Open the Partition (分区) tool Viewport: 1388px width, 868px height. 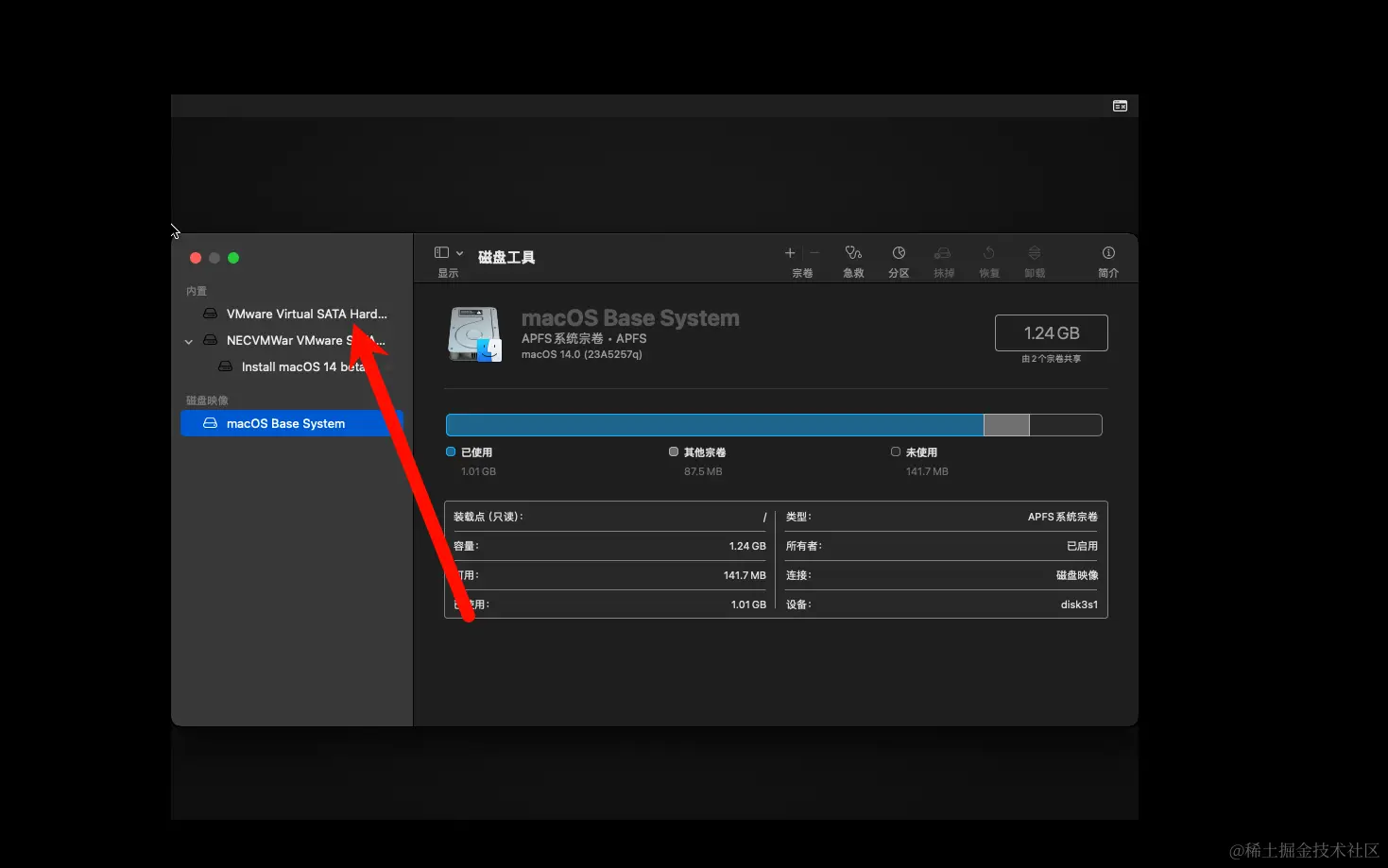(x=899, y=252)
